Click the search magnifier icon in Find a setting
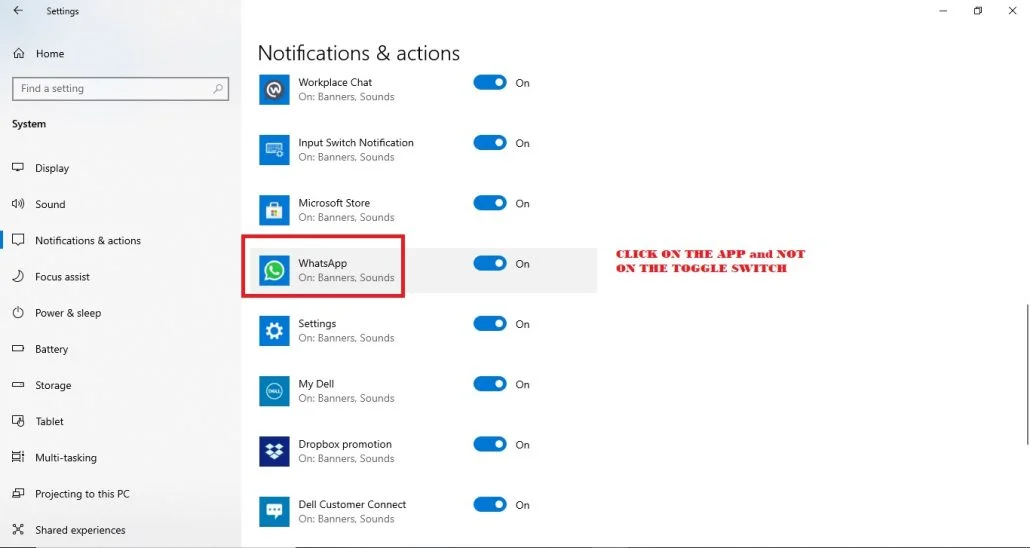 (x=218, y=89)
